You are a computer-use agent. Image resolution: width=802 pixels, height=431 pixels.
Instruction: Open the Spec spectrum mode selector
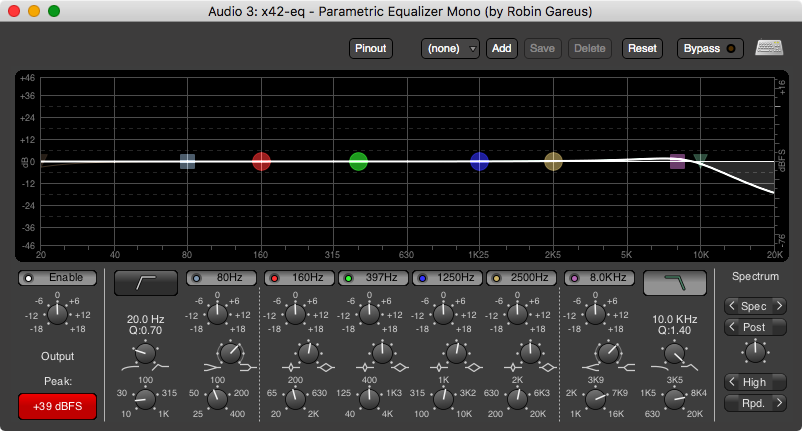tap(756, 306)
